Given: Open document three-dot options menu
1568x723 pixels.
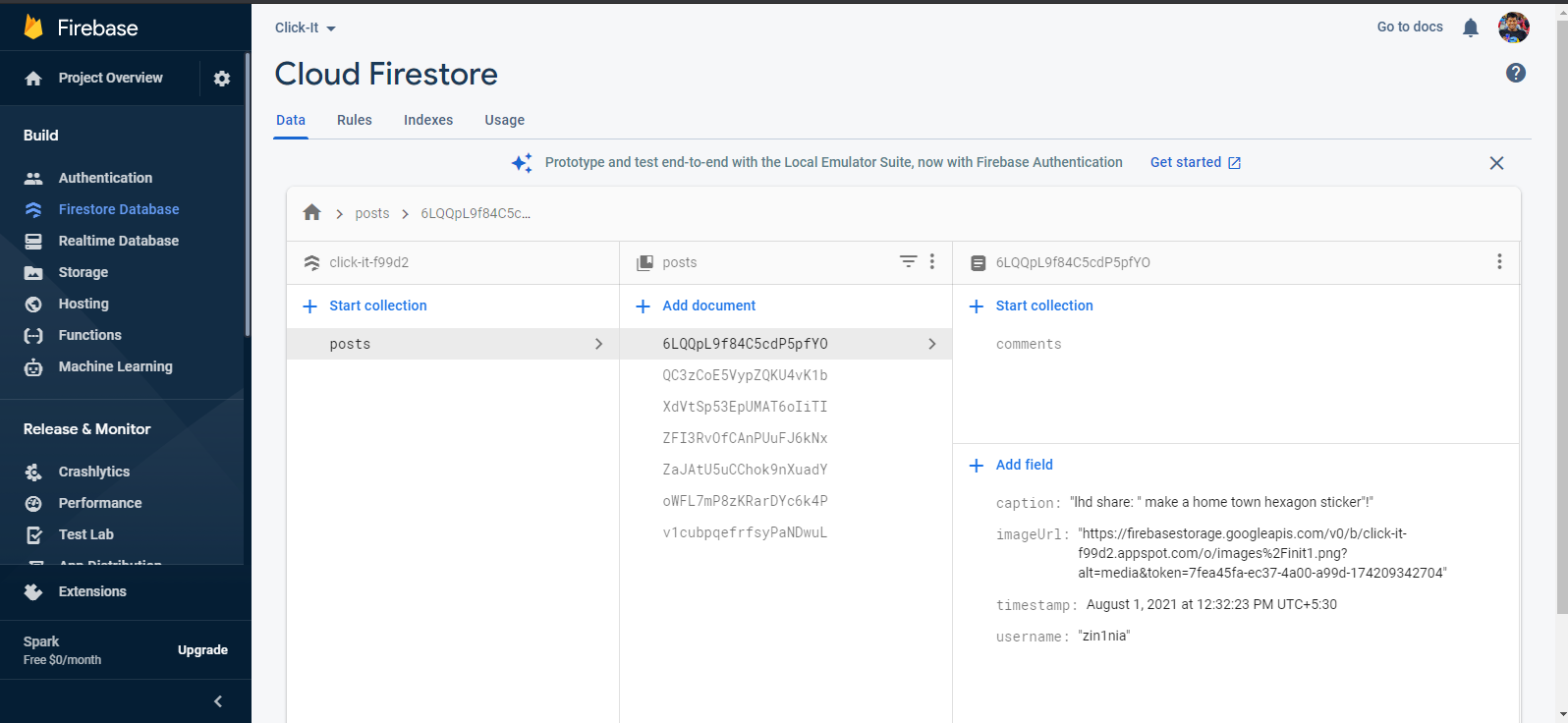Looking at the screenshot, I should point(1499,261).
